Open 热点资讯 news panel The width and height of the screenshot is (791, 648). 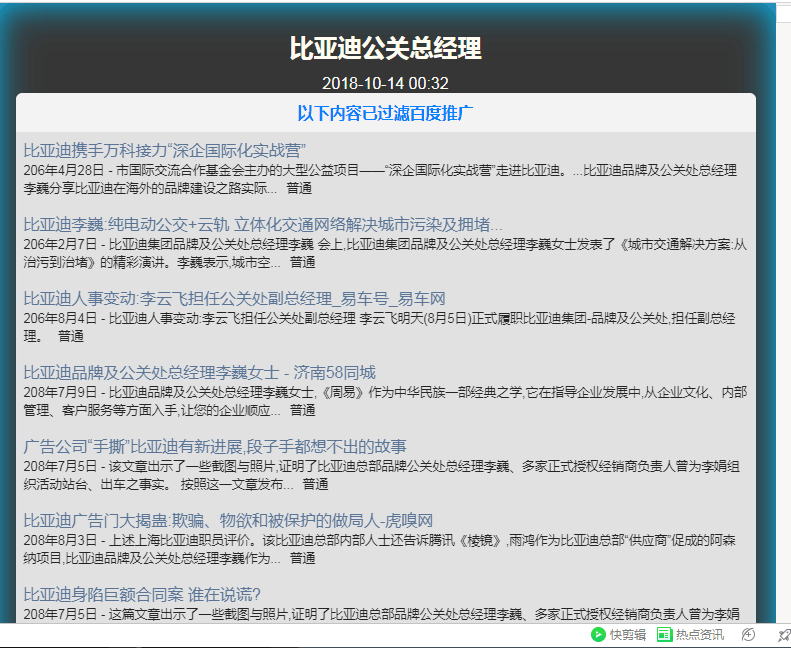point(690,634)
